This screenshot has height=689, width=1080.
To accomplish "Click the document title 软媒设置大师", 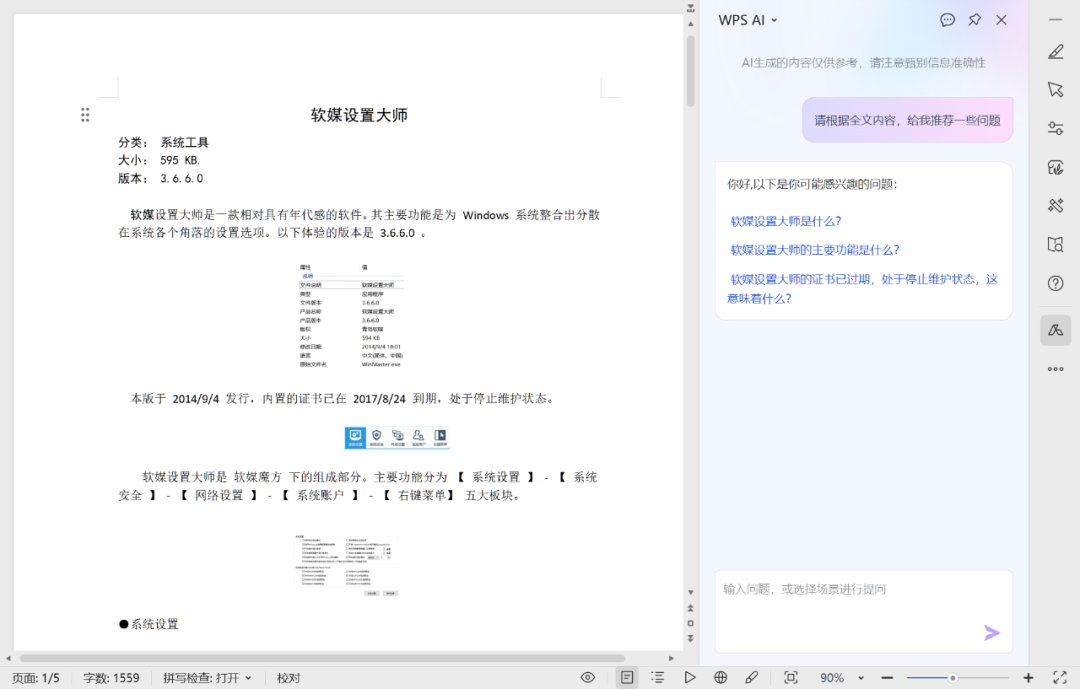I will click(359, 115).
